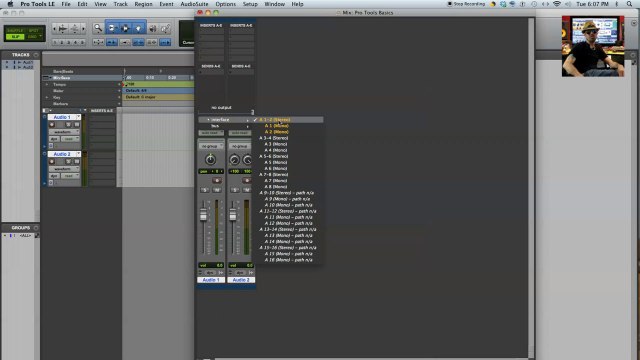Click the horizontal zoom in arrow
Image resolution: width=640 pixels, height=360 pixels.
[83, 29]
